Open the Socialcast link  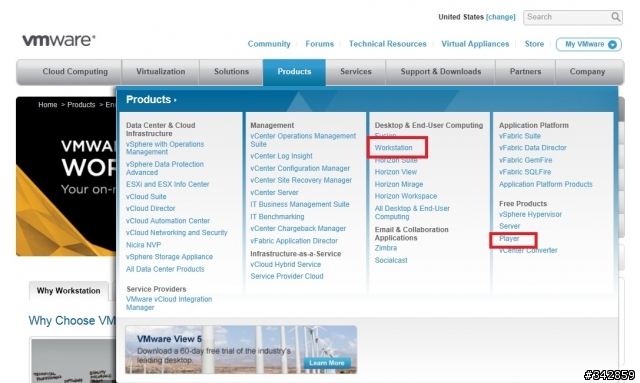tap(391, 260)
